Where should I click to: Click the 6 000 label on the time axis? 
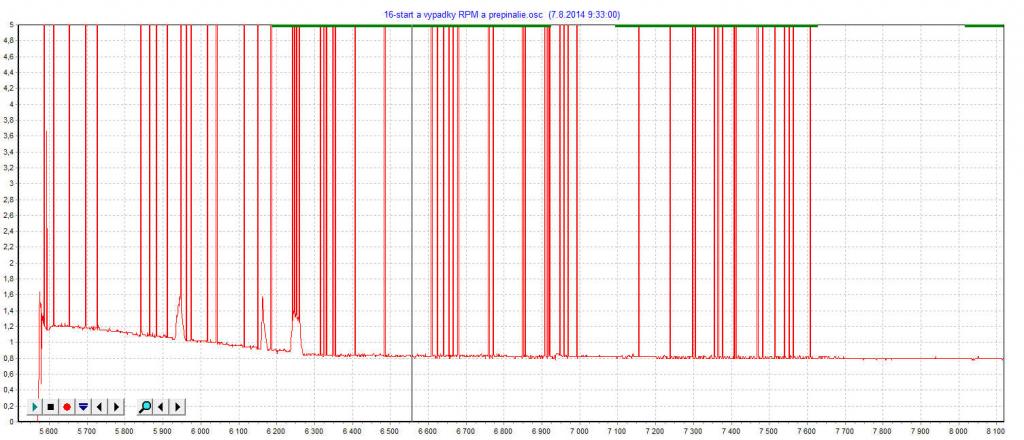[x=200, y=432]
